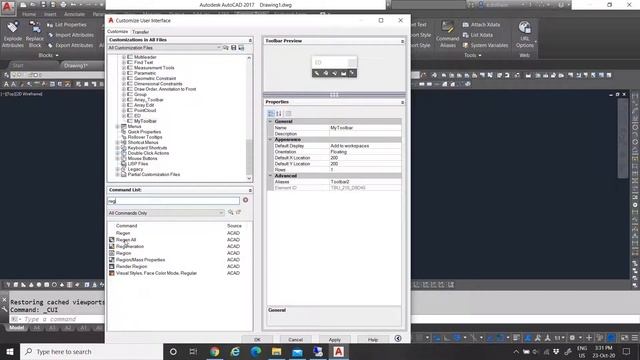Click the Windows Start button

[x=10, y=351]
